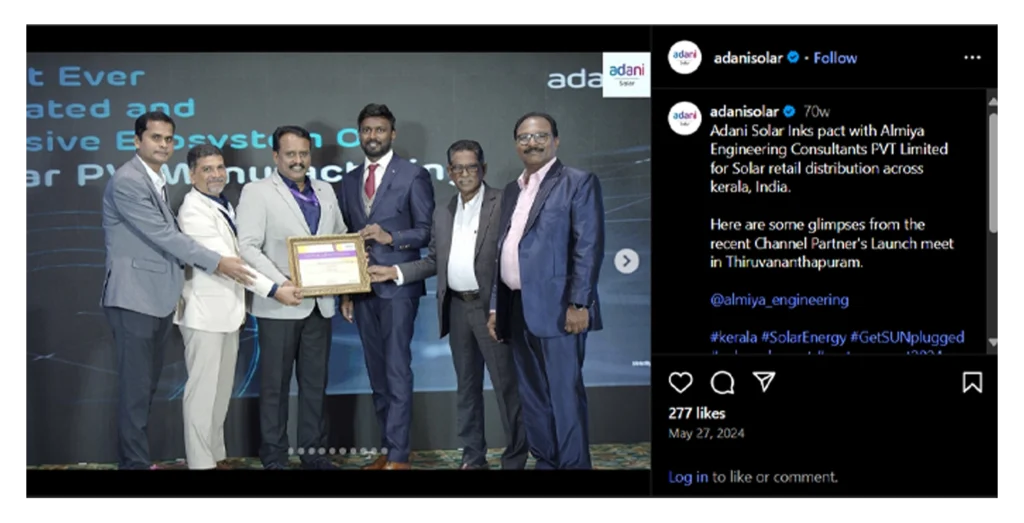The height and width of the screenshot is (523, 1024).
Task: Advance to next photo with arrow
Action: pyautogui.click(x=626, y=261)
